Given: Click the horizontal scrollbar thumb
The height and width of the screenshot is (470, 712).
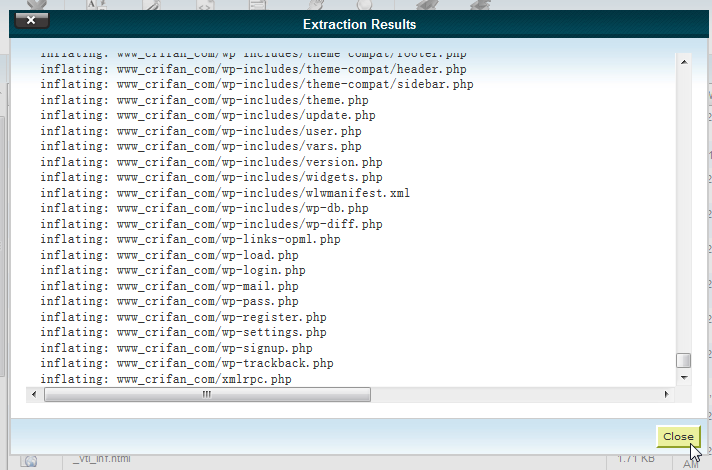Looking at the screenshot, I should point(207,394).
